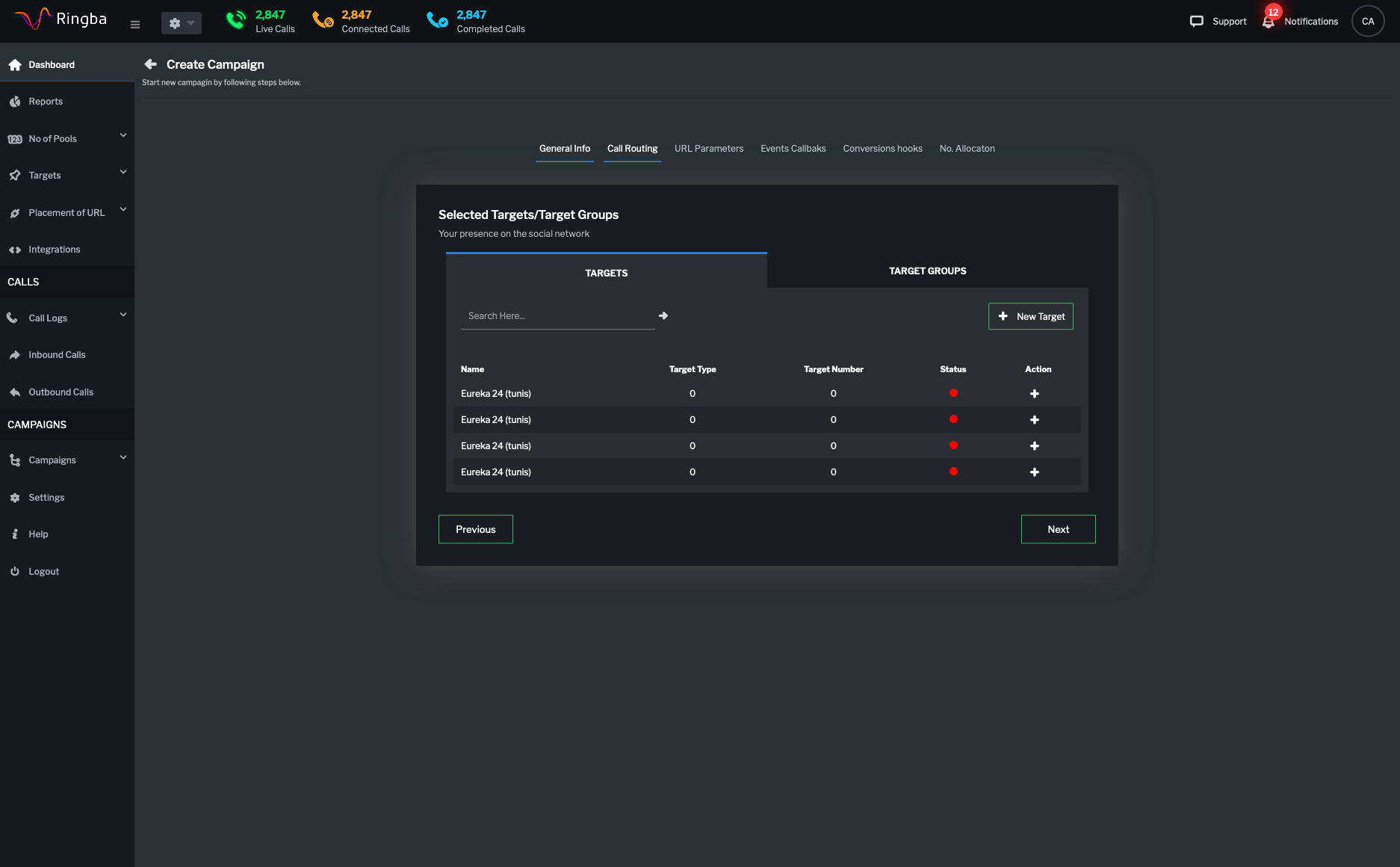Click the search arrow icon beside search field
1400x867 pixels.
663,316
